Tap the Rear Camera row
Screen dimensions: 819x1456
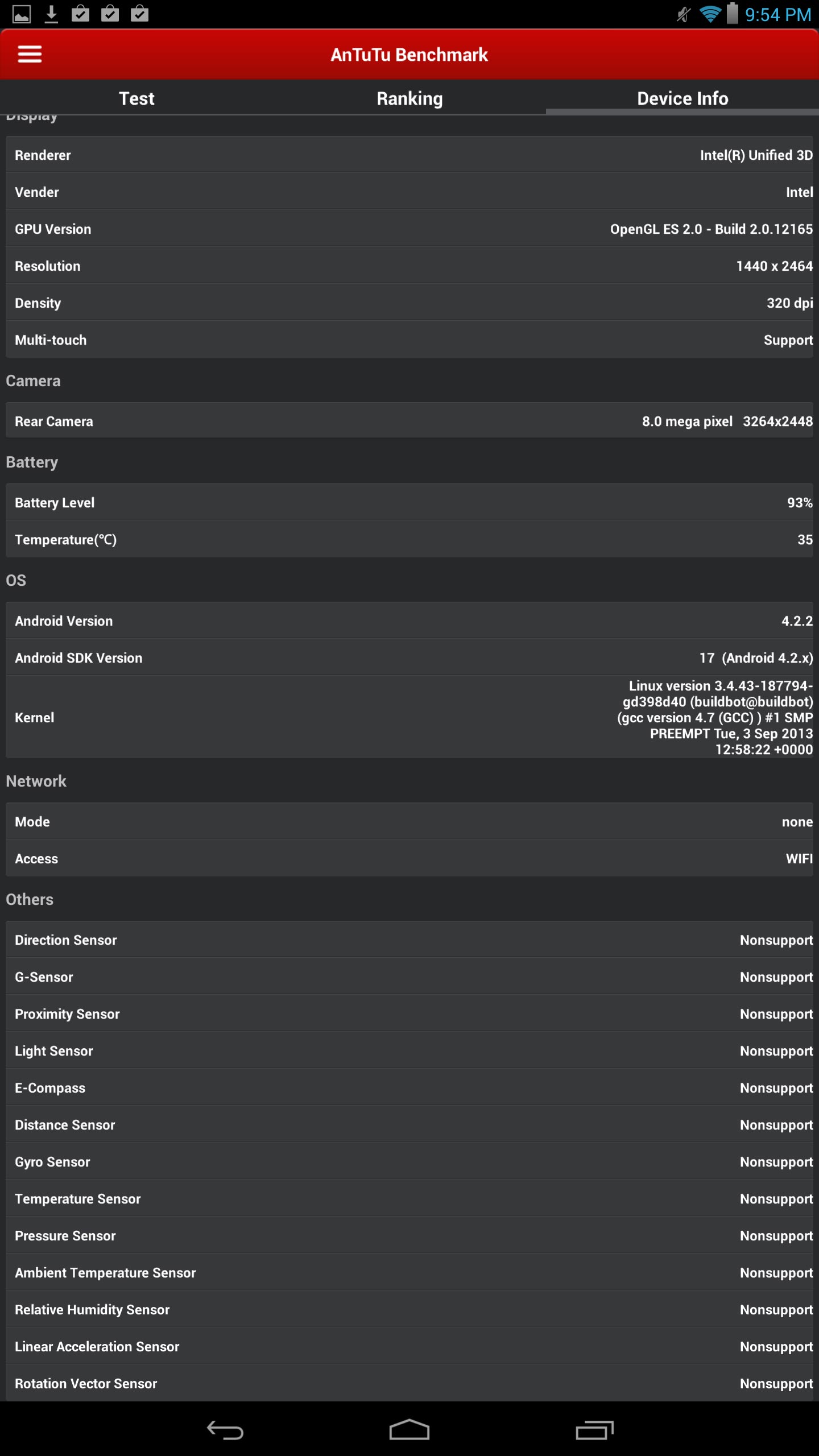(x=409, y=421)
